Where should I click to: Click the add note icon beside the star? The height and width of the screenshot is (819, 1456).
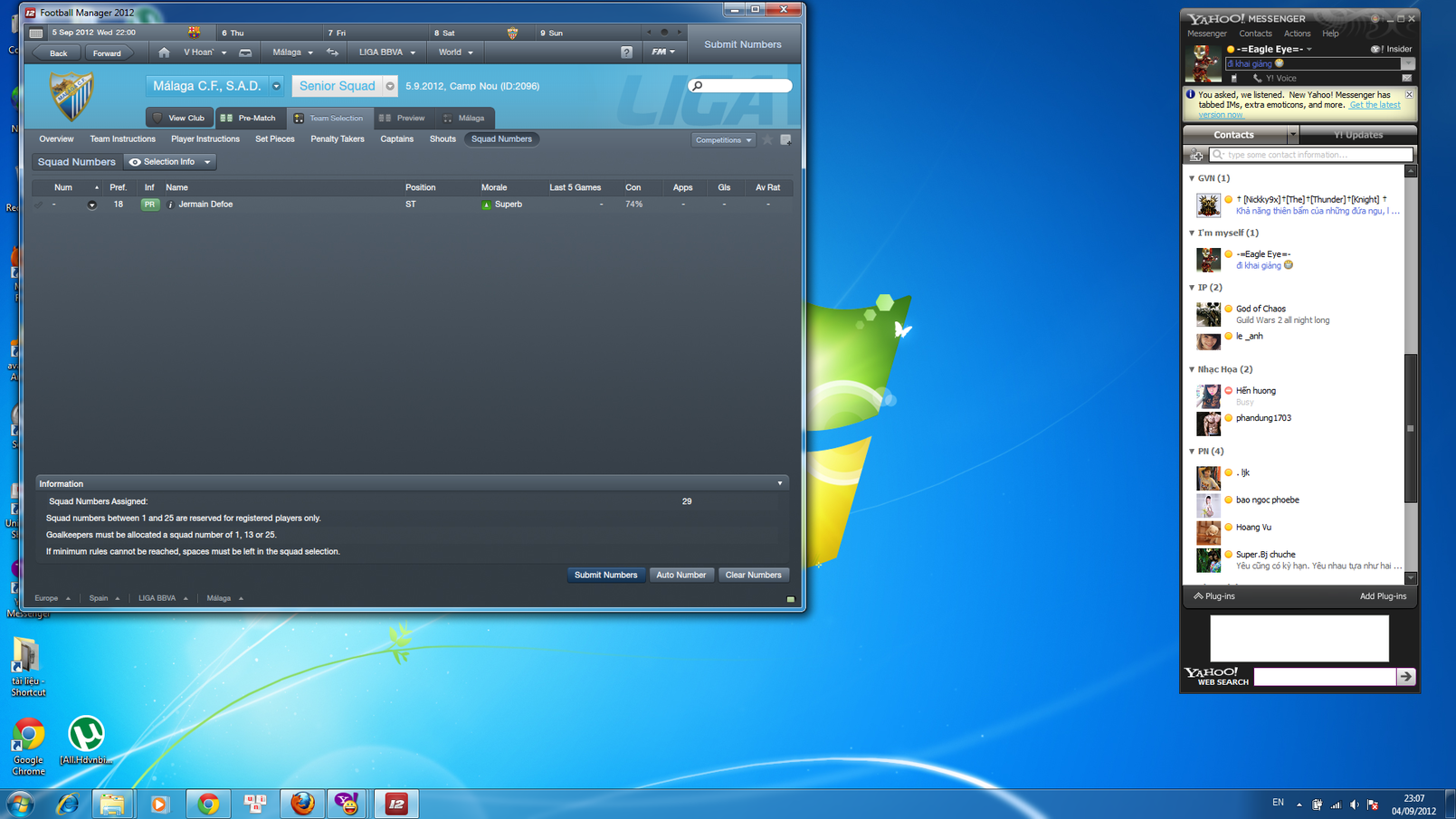(785, 139)
